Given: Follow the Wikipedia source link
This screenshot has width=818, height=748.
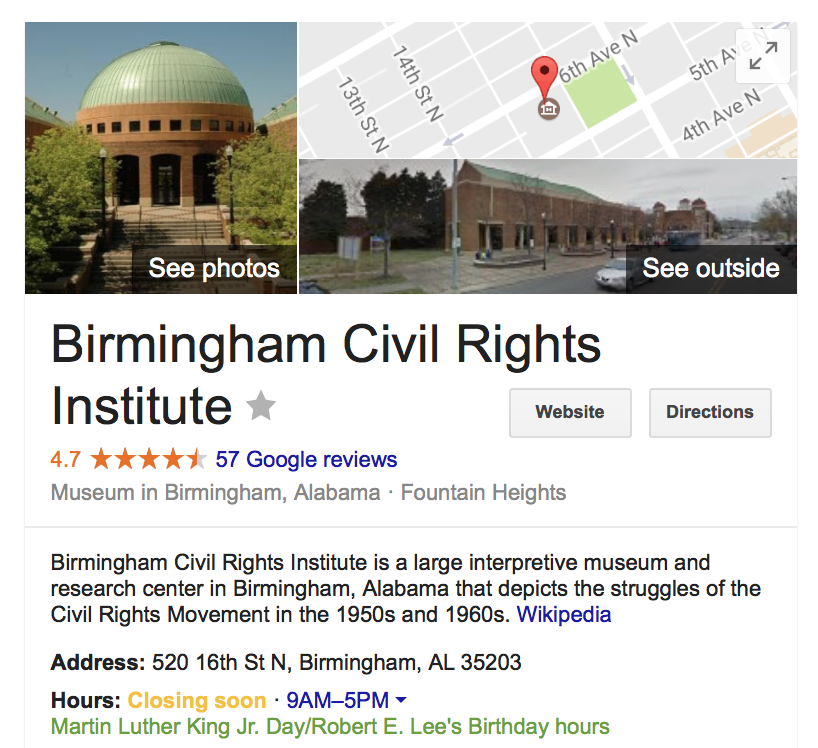Looking at the screenshot, I should point(563,614).
